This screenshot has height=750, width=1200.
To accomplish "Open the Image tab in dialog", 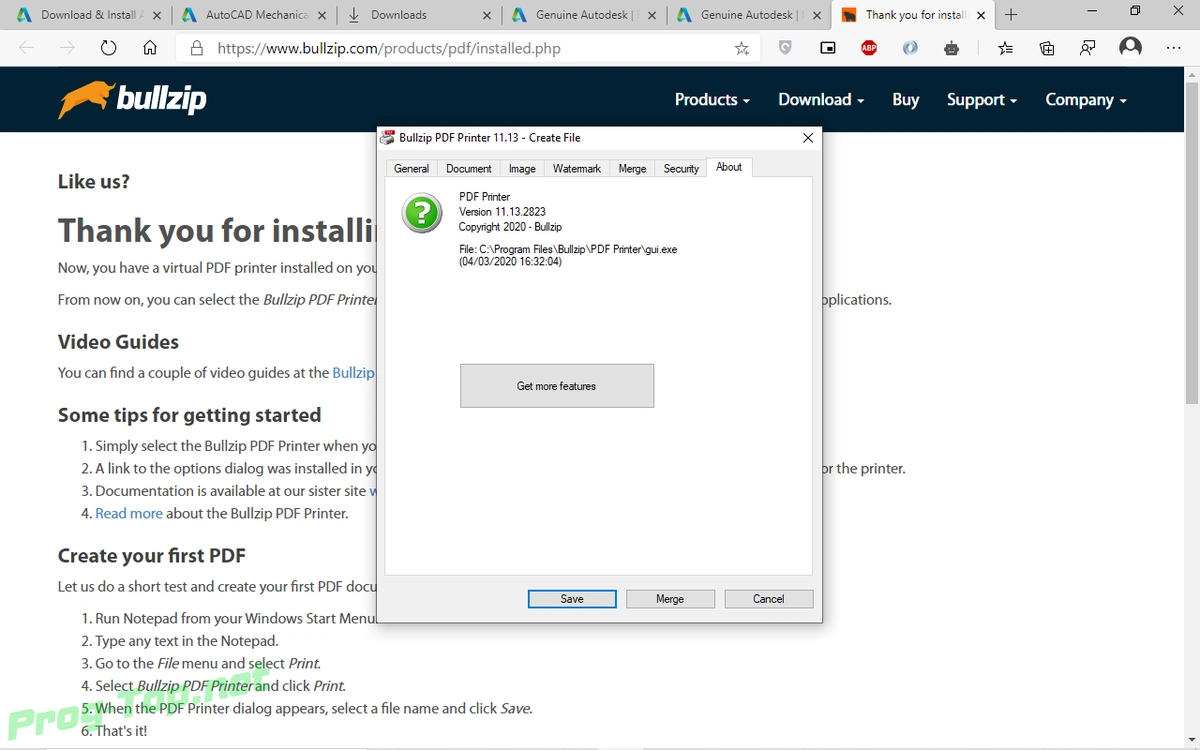I will click(x=522, y=168).
